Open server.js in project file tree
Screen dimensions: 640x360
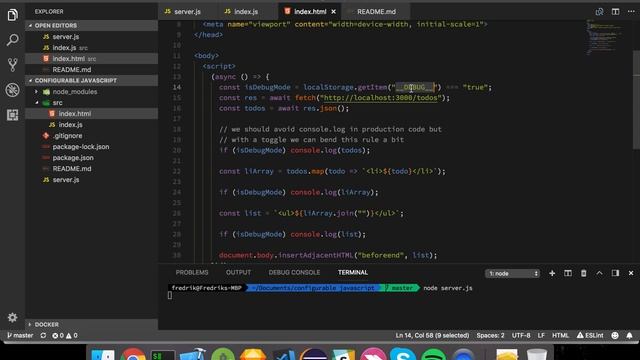tap(91, 180)
